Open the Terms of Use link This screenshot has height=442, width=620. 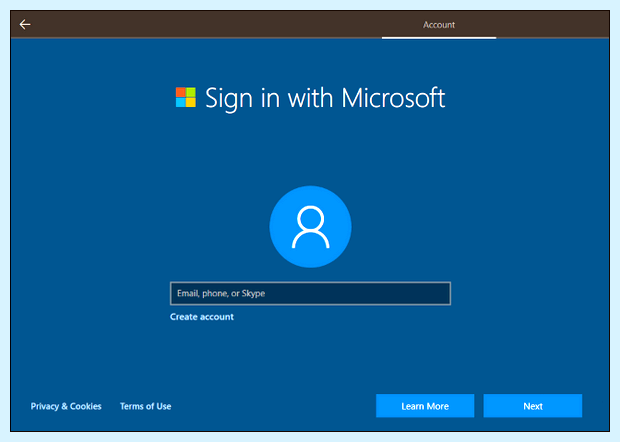pyautogui.click(x=146, y=406)
